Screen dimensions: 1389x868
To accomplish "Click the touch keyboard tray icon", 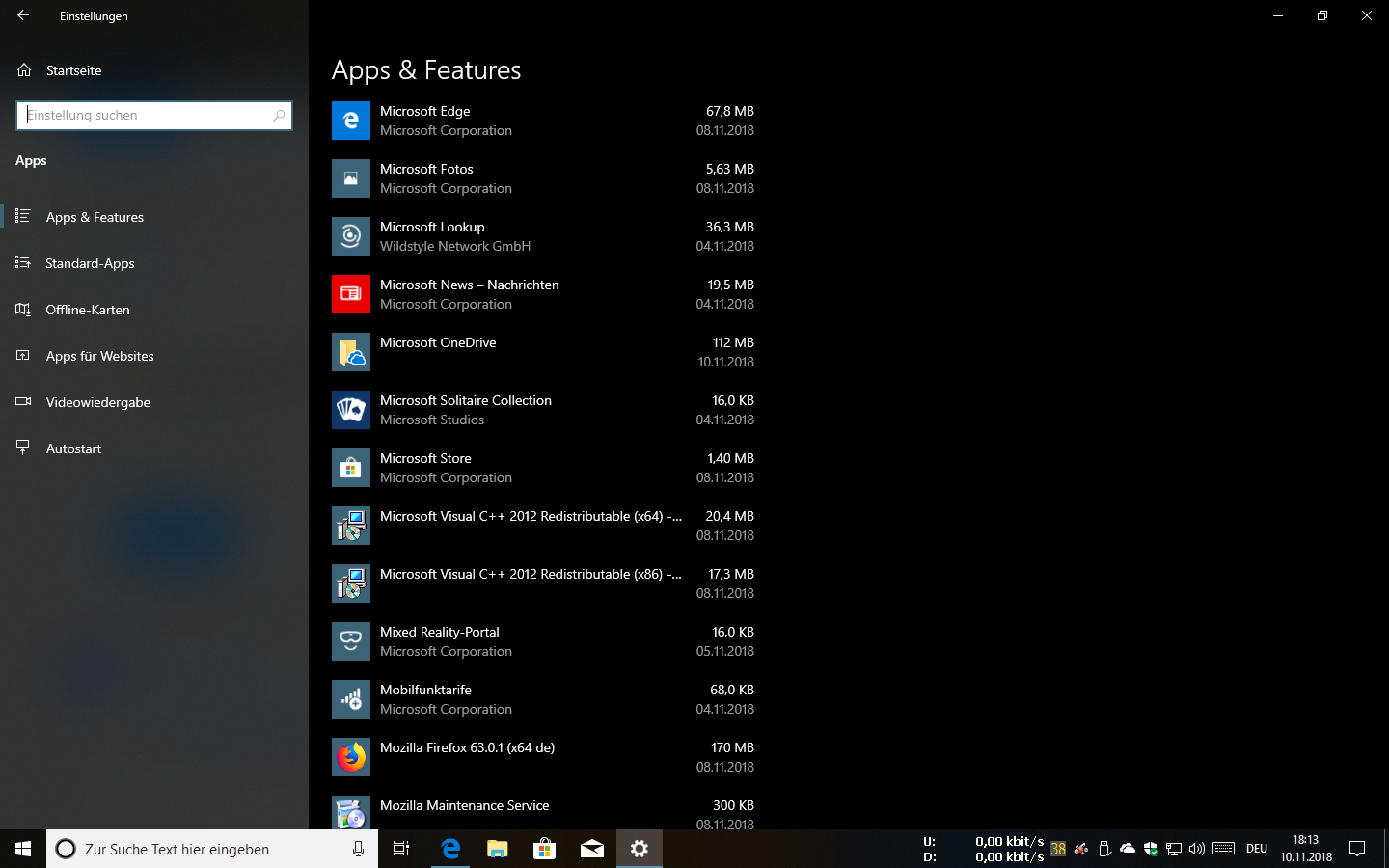I will (1224, 849).
